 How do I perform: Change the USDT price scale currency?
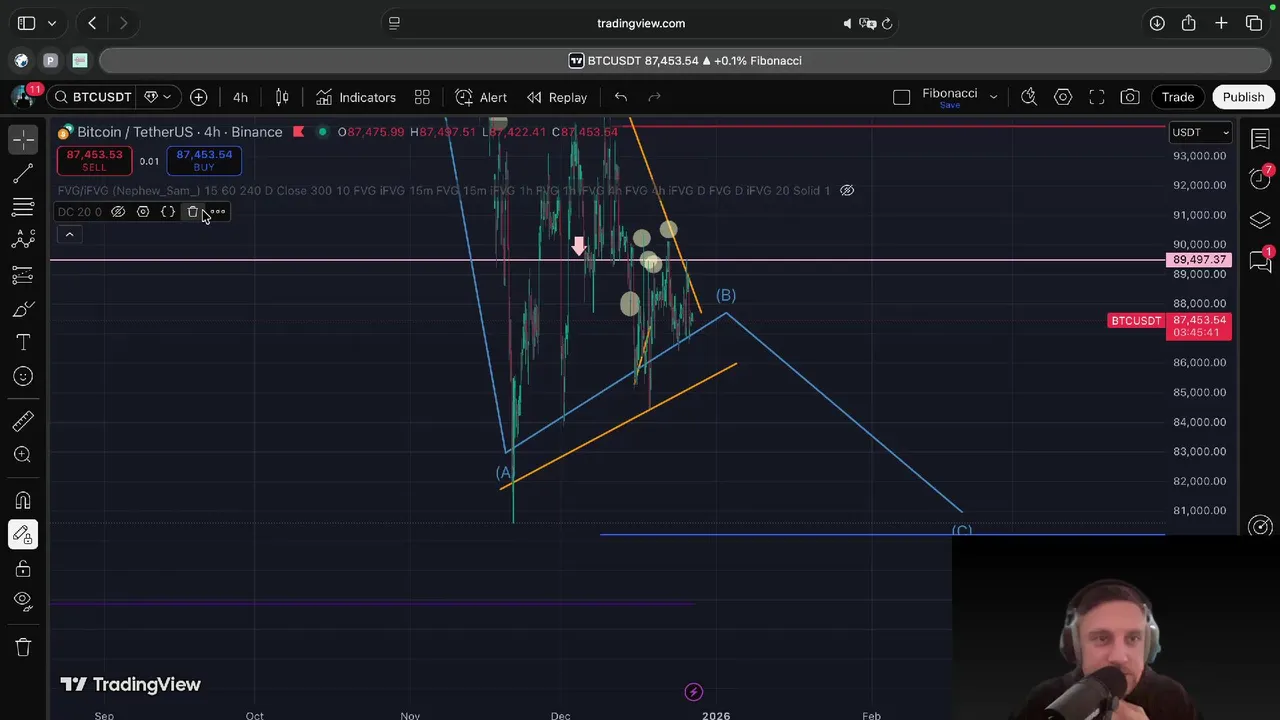1201,132
